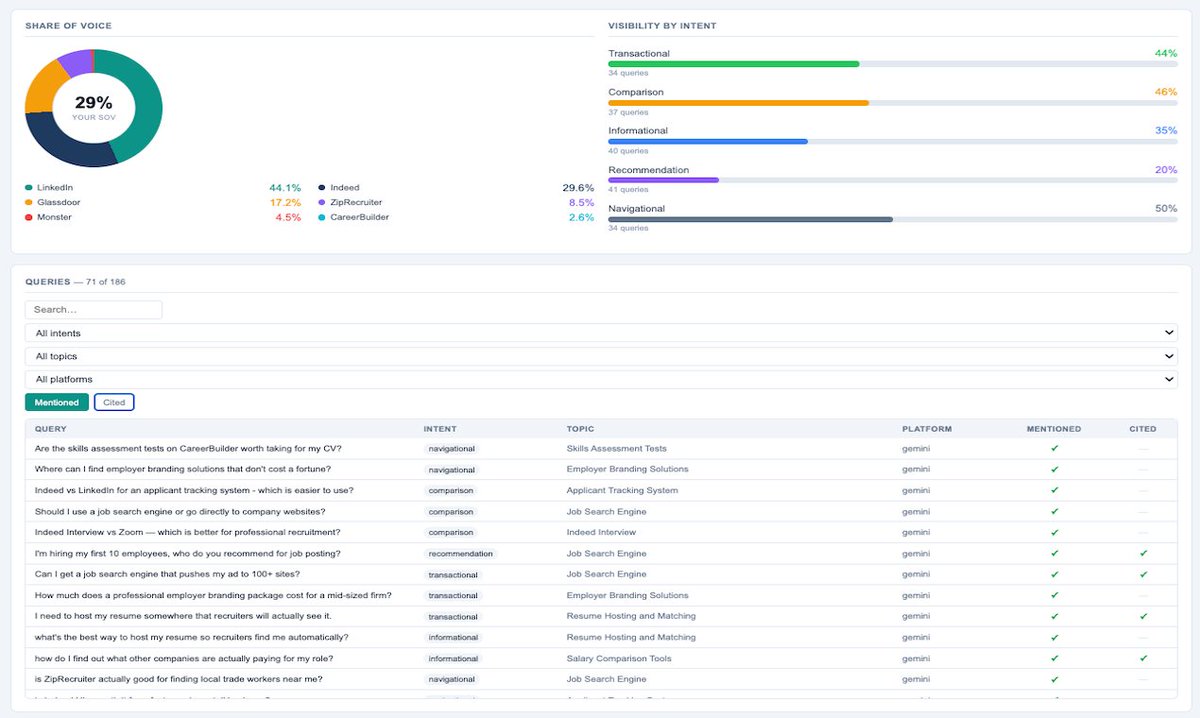1200x718 pixels.
Task: Click the INTENT column header
Action: 440,429
